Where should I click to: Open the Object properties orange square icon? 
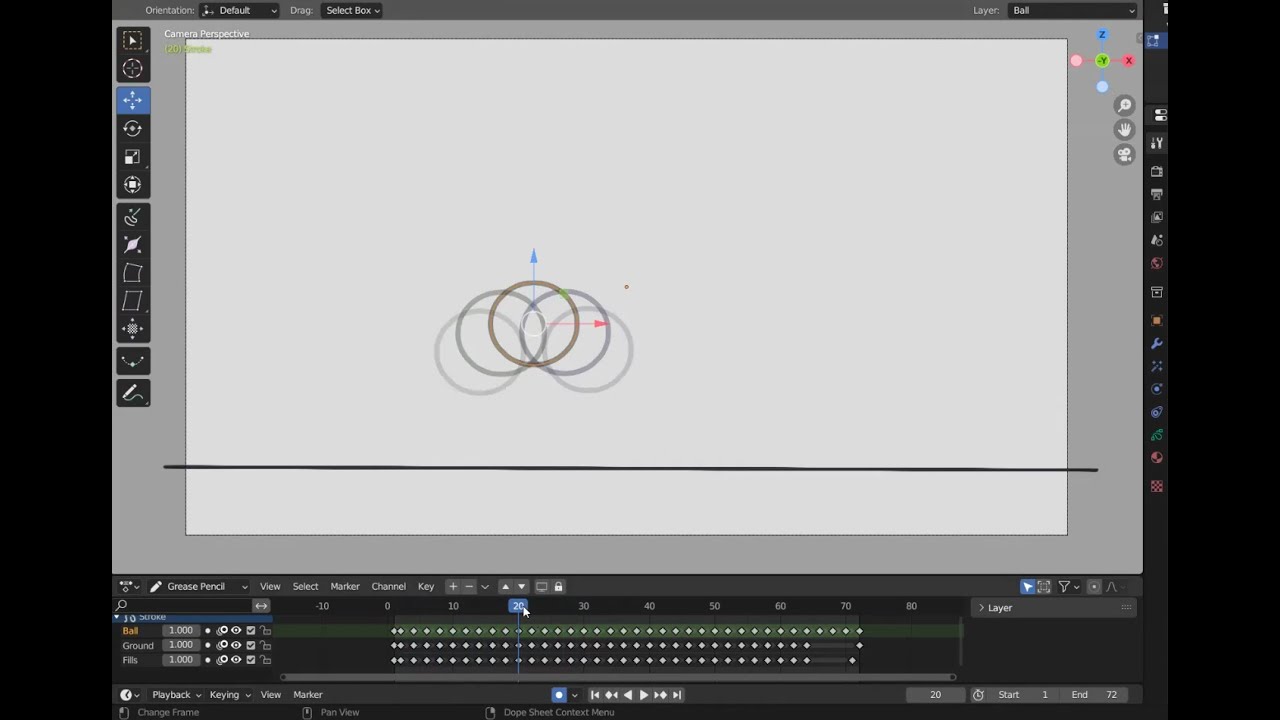point(1157,320)
